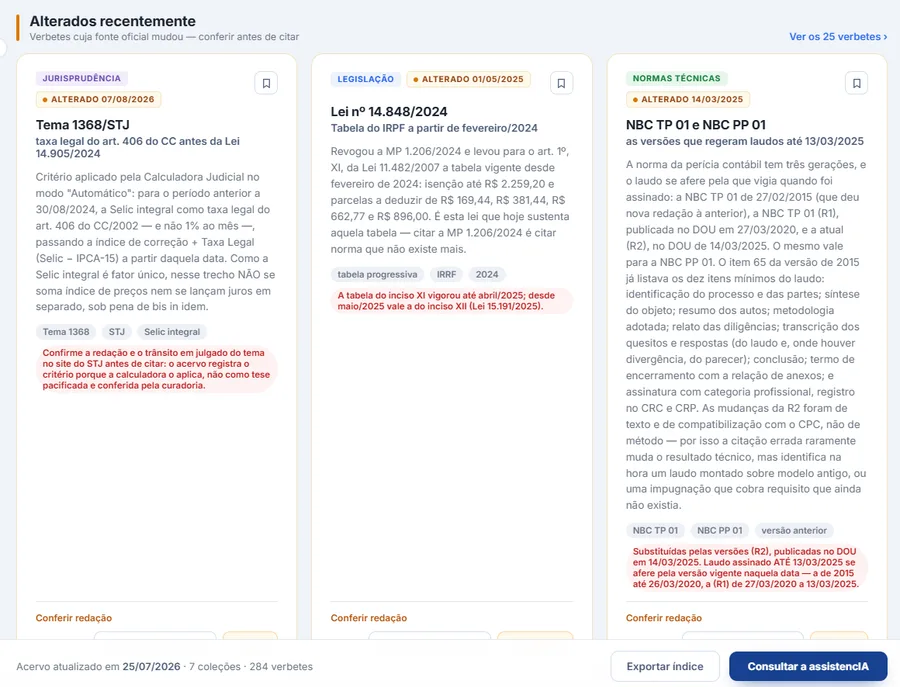Click 'Tabela do IRPF a partir de fevereiro/2024' subtitle
The width and height of the screenshot is (900, 687).
click(434, 128)
